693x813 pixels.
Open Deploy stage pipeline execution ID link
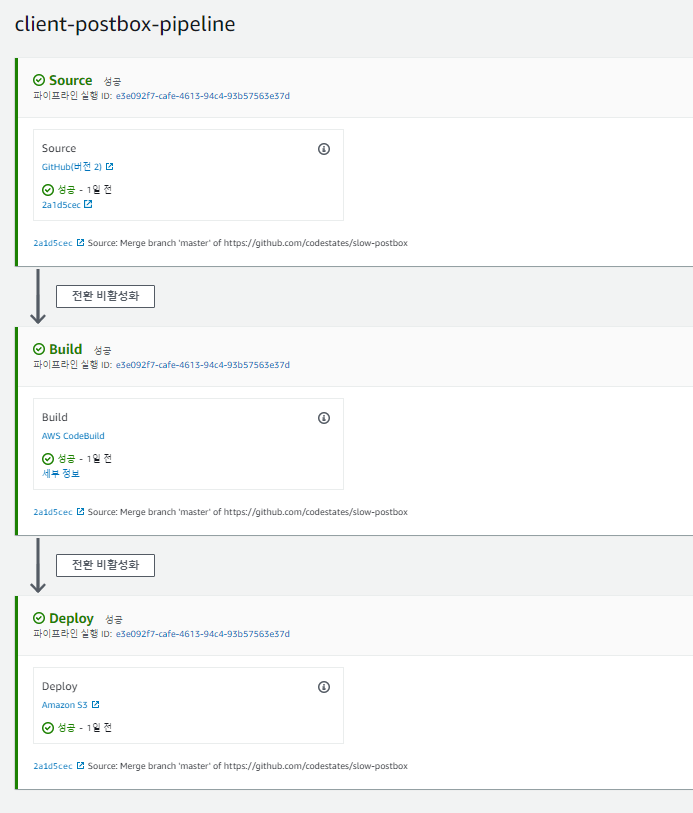coord(202,634)
